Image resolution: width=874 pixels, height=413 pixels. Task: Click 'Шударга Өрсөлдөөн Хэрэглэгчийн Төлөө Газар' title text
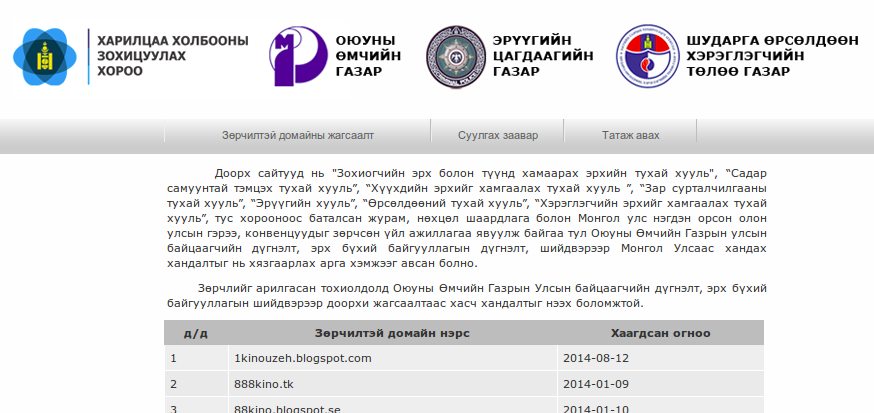(x=771, y=57)
